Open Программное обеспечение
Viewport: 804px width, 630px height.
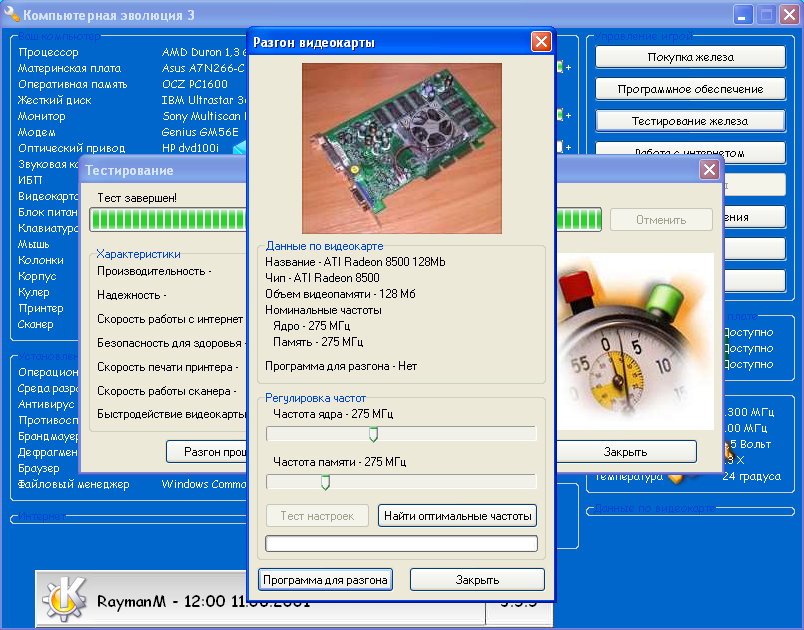pyautogui.click(x=690, y=89)
